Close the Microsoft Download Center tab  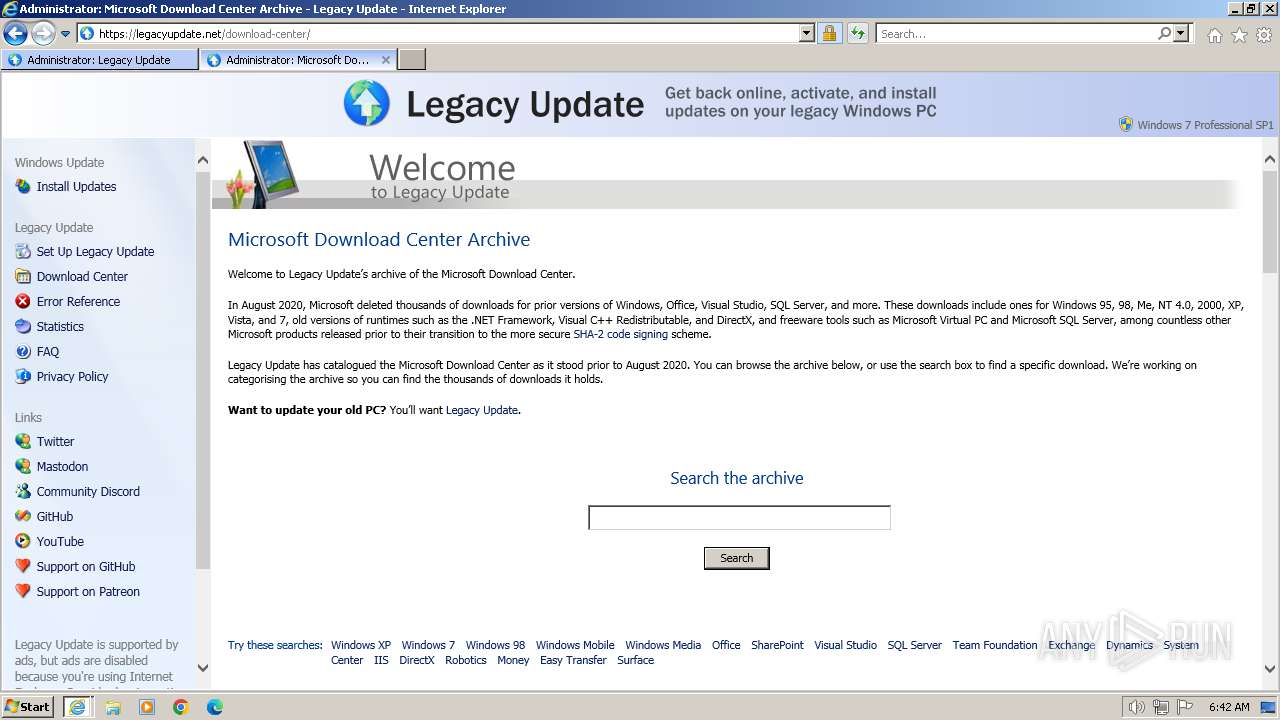[386, 60]
